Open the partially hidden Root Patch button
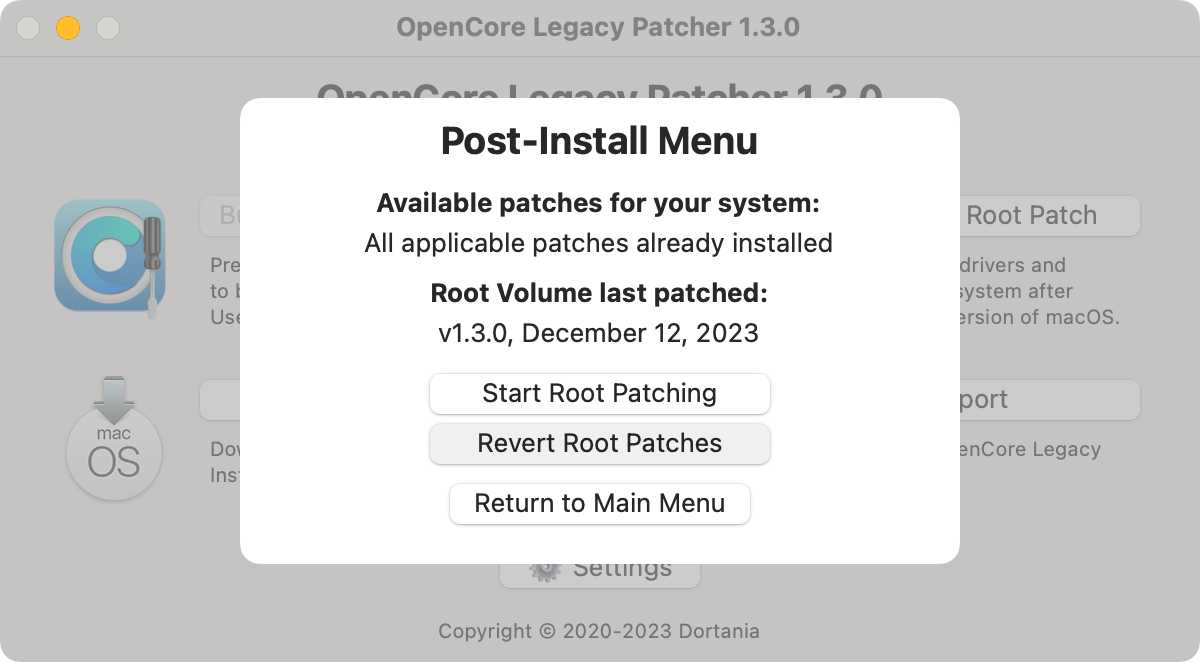This screenshot has height=662, width=1200. [x=1048, y=215]
